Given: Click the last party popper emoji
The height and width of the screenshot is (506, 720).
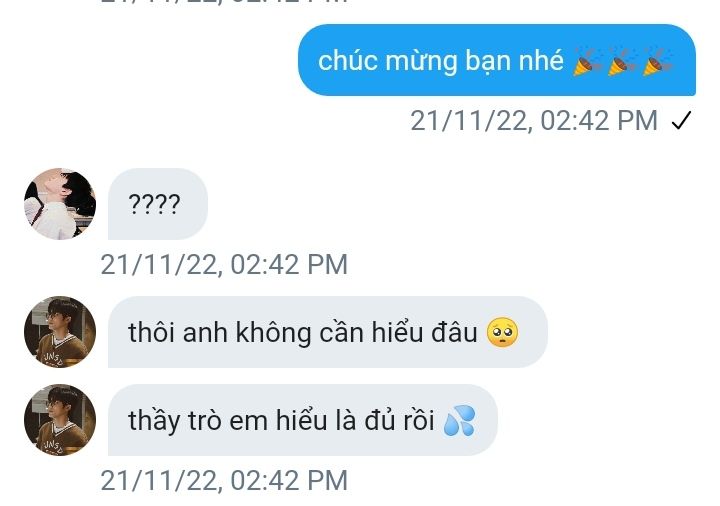Looking at the screenshot, I should [657, 61].
